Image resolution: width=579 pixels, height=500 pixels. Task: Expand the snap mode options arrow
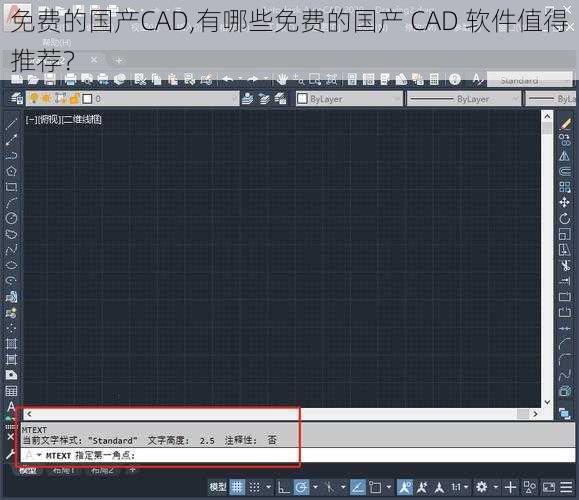click(268, 487)
